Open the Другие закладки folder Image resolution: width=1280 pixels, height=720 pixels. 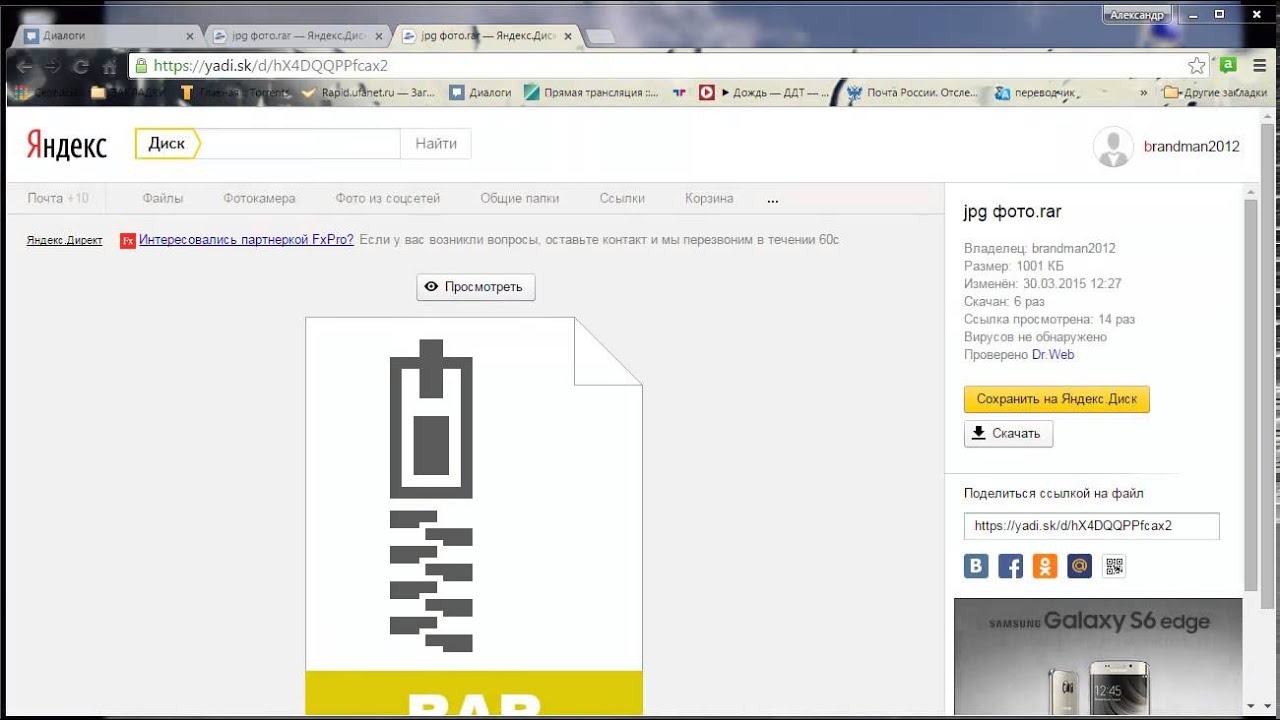[1216, 92]
